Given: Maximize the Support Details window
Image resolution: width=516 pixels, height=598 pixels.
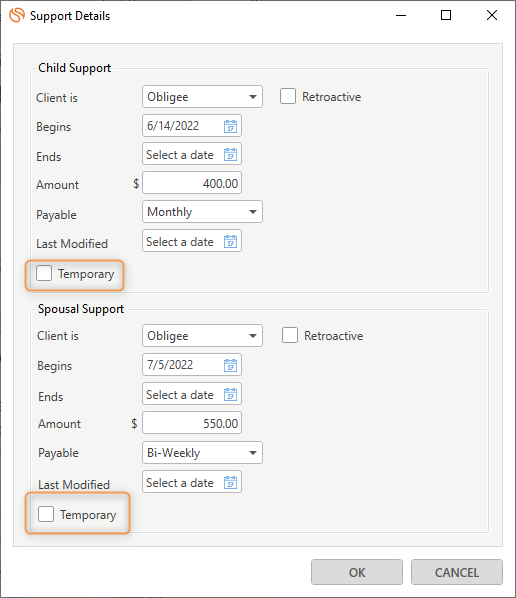Looking at the screenshot, I should [x=446, y=15].
